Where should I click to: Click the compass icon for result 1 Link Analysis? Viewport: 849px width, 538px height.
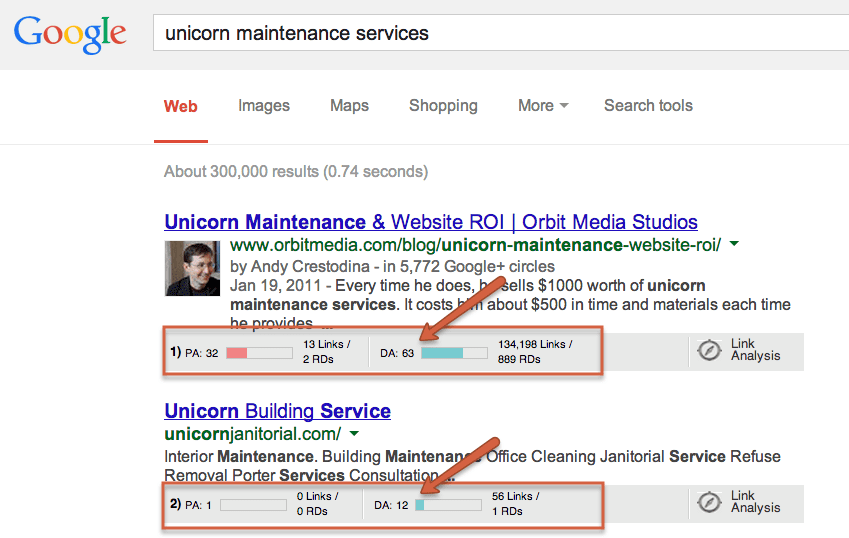pos(709,351)
